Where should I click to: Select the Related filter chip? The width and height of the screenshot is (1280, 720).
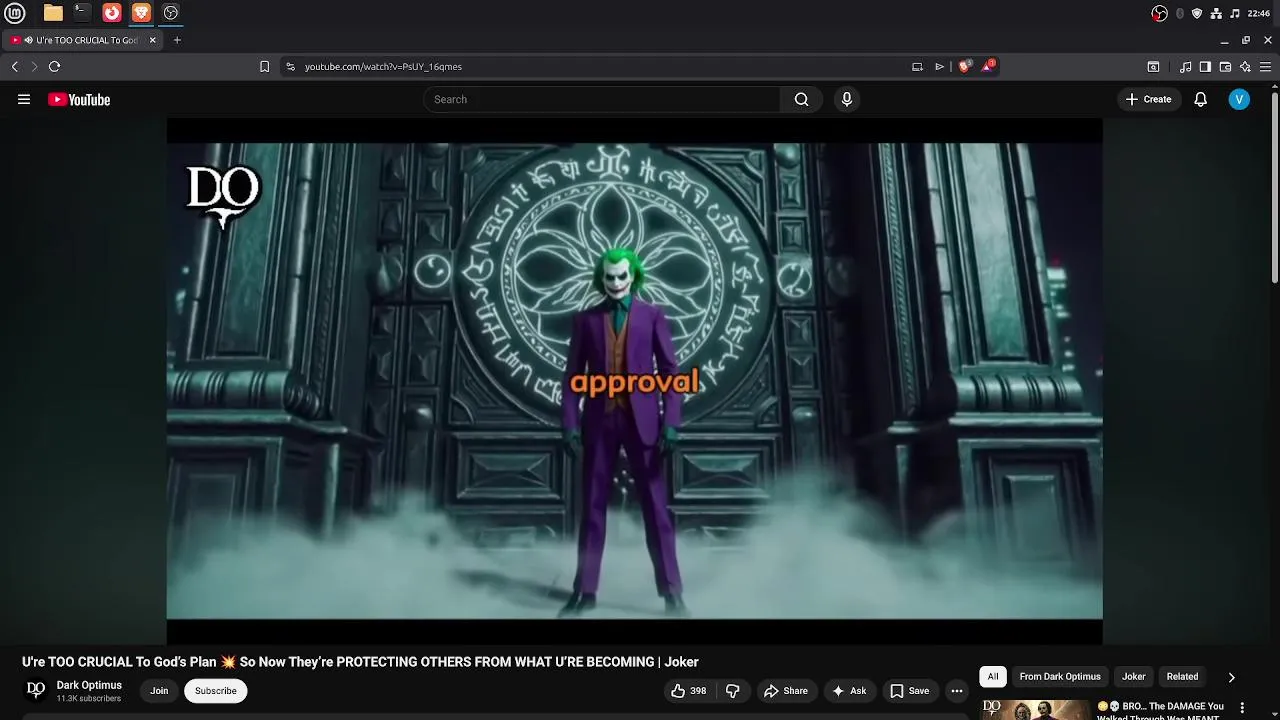[x=1182, y=677]
